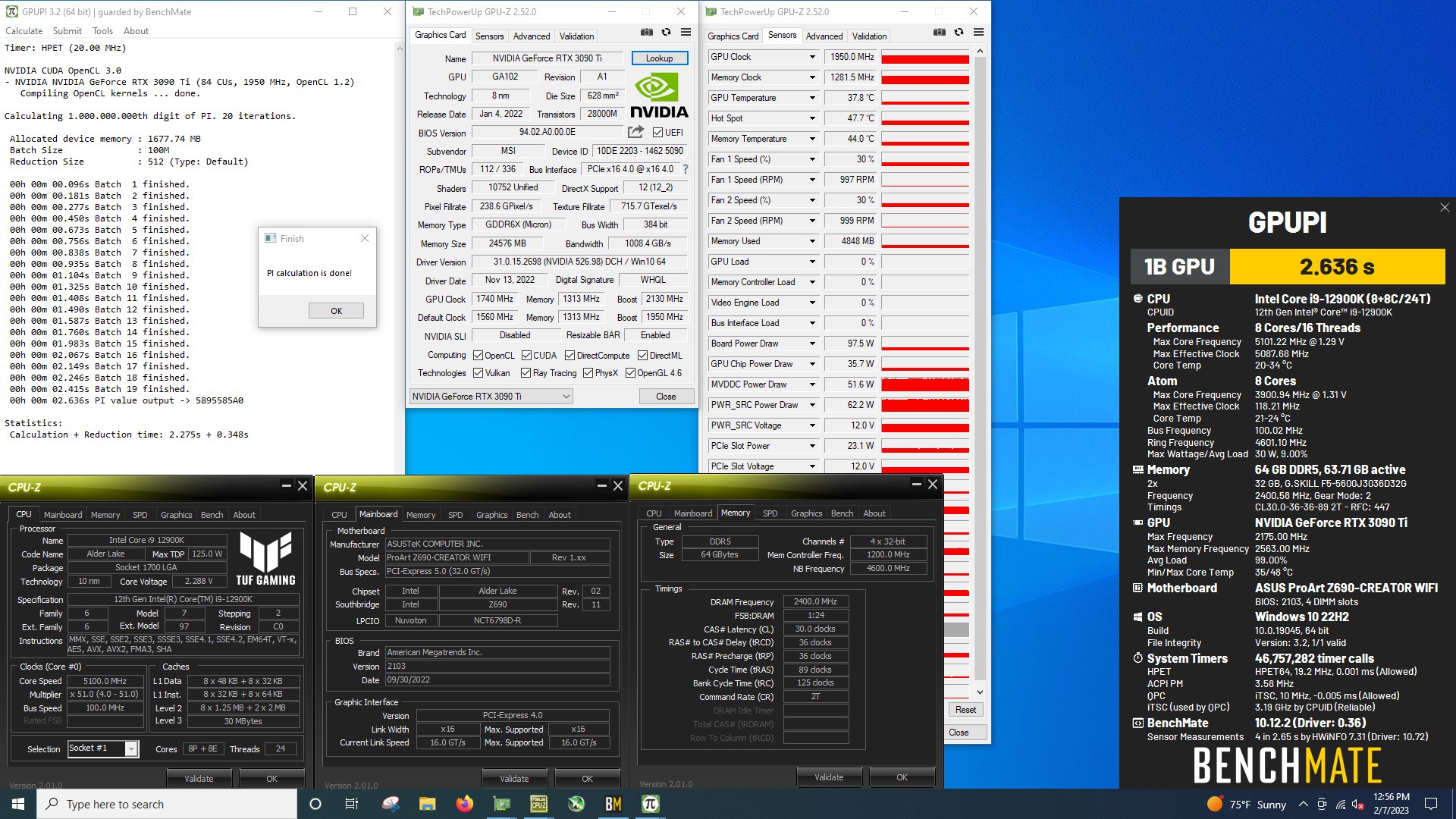
Task: Click the screenshot camera icon in the GPU-Z Graphics Card window
Action: (646, 32)
